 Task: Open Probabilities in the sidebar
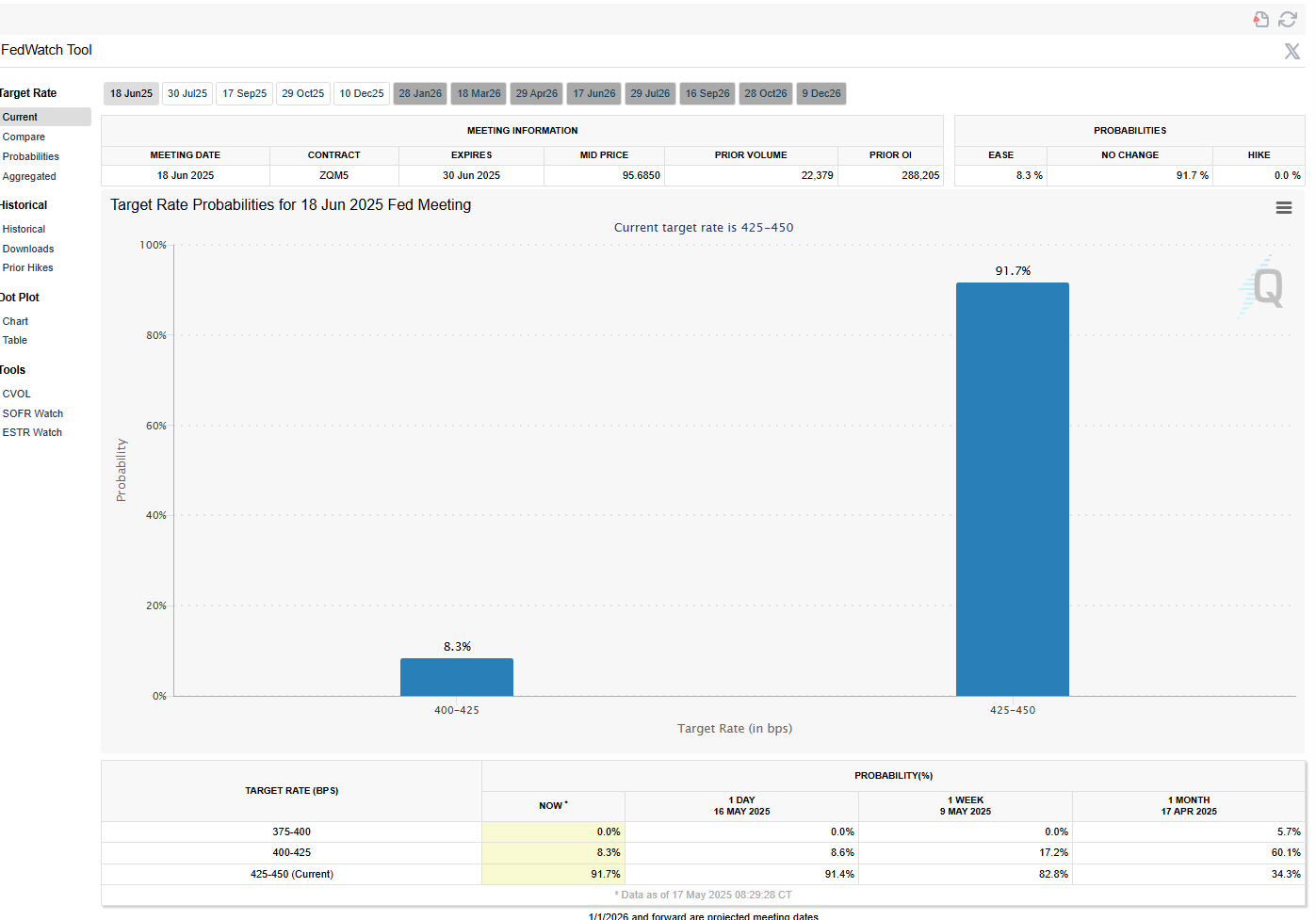point(31,156)
